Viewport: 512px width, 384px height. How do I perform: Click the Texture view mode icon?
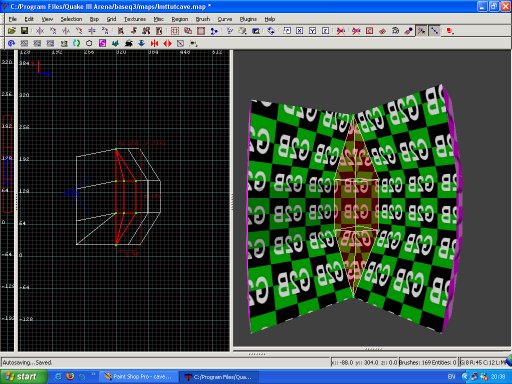[243, 31]
